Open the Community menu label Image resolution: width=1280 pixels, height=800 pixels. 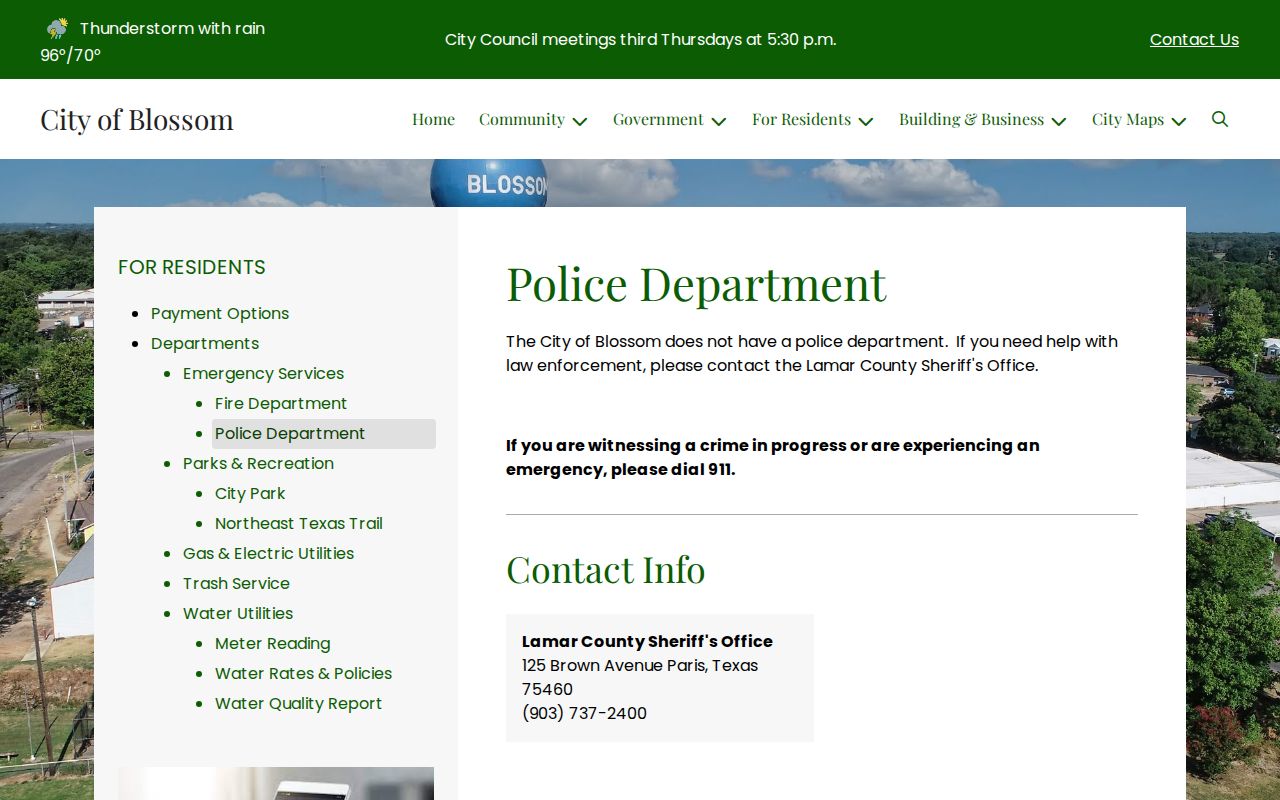coord(522,119)
